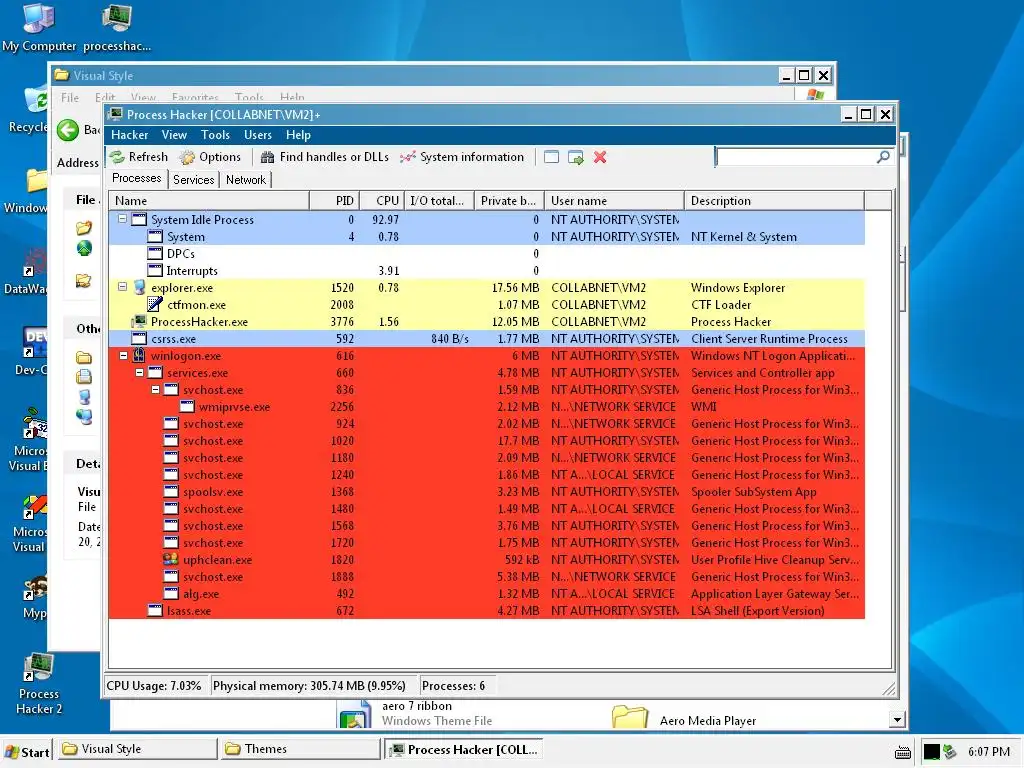Open System information window
This screenshot has width=1024, height=768.
pos(462,157)
